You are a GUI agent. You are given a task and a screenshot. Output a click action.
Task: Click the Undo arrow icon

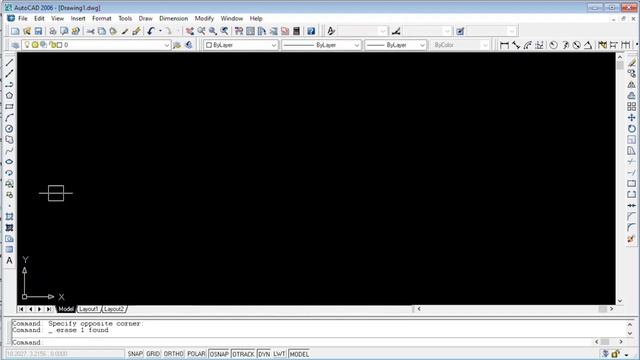coord(151,31)
